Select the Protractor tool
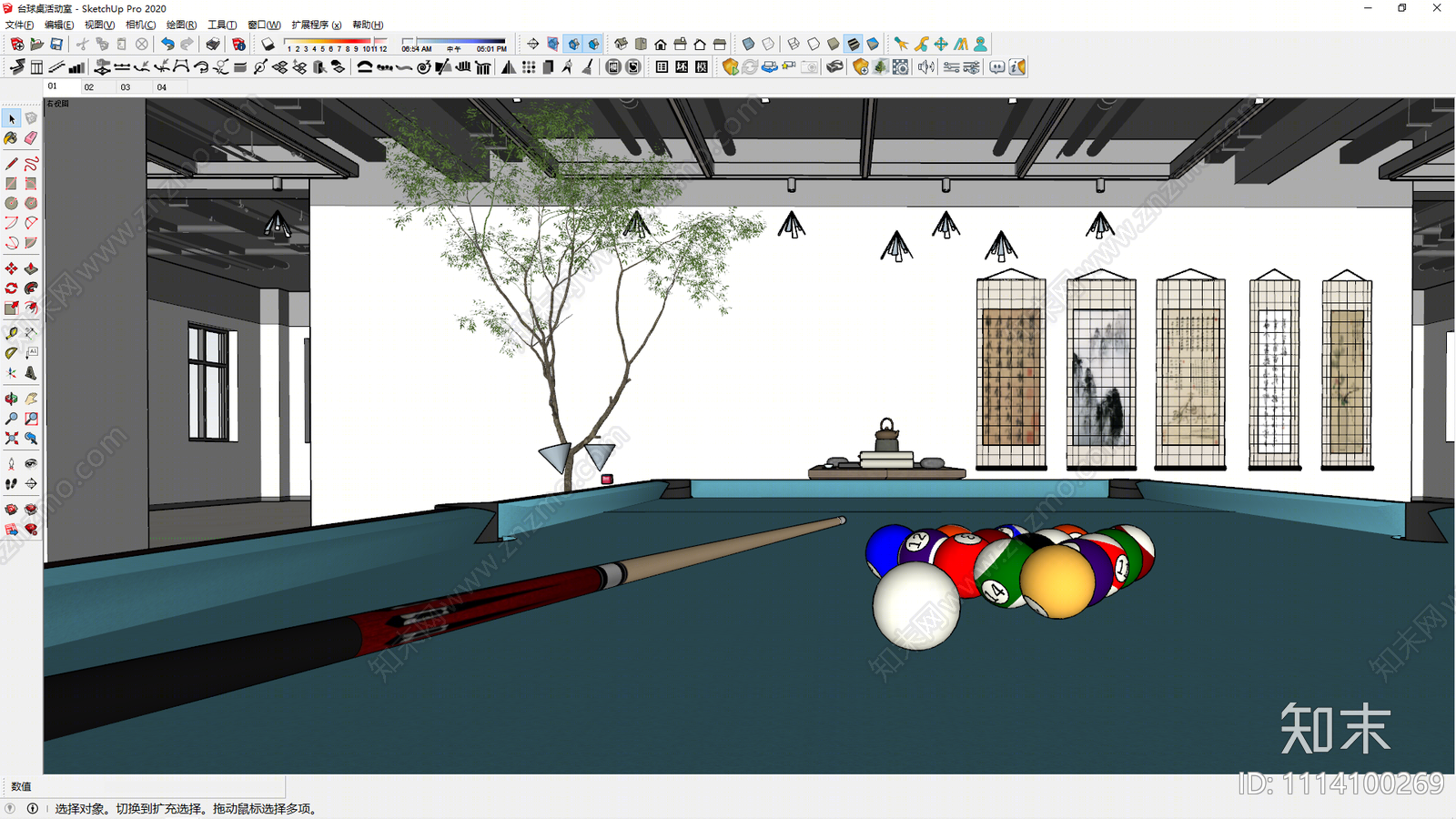1456x819 pixels. point(11,353)
